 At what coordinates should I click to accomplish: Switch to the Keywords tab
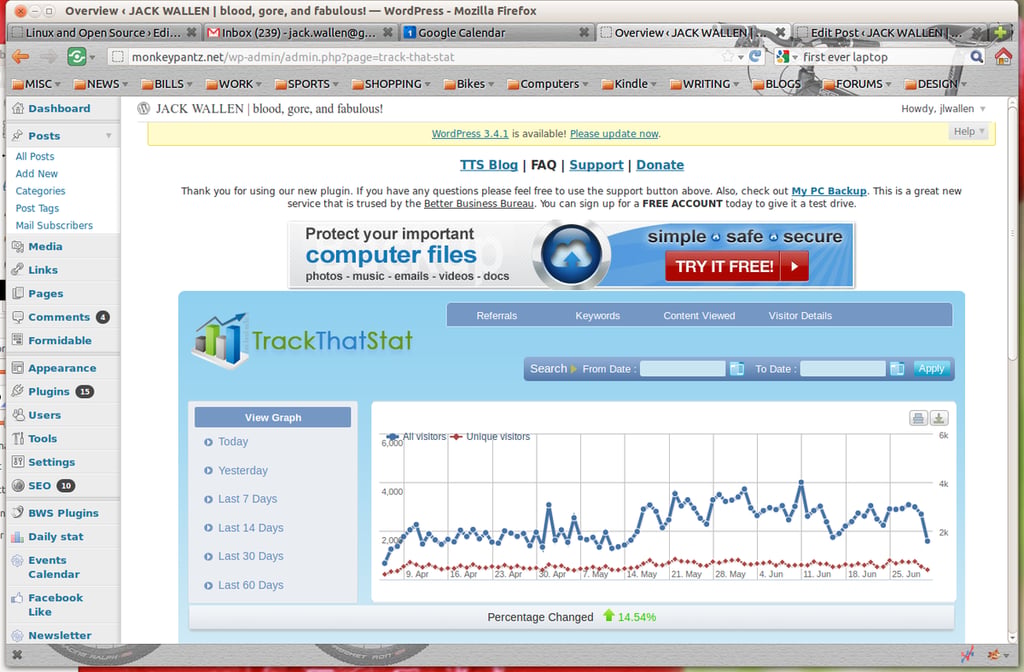tap(598, 315)
